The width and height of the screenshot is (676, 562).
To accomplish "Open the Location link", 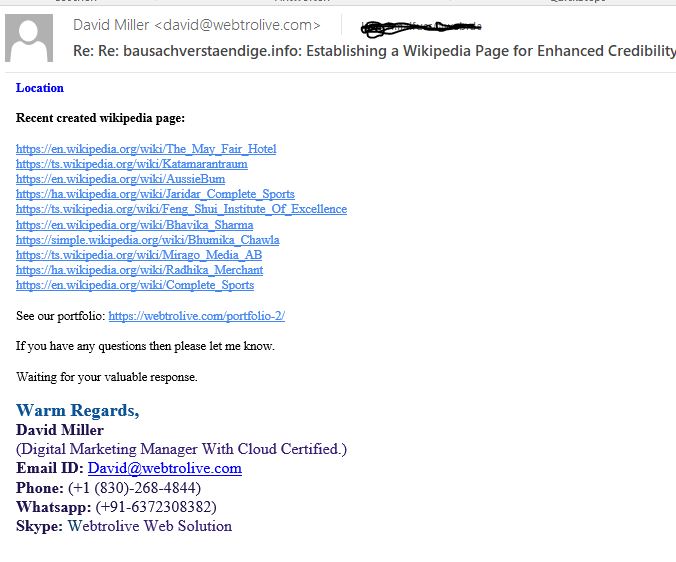I will [40, 87].
